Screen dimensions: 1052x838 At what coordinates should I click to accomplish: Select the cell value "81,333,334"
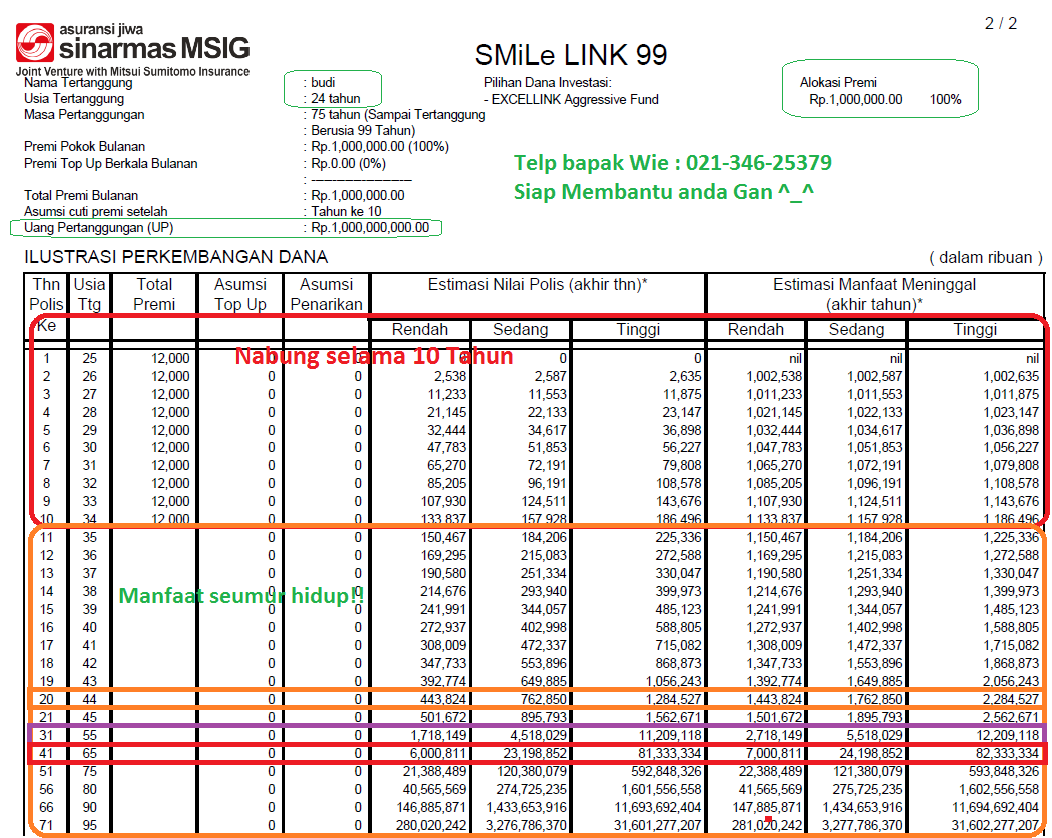coord(669,753)
